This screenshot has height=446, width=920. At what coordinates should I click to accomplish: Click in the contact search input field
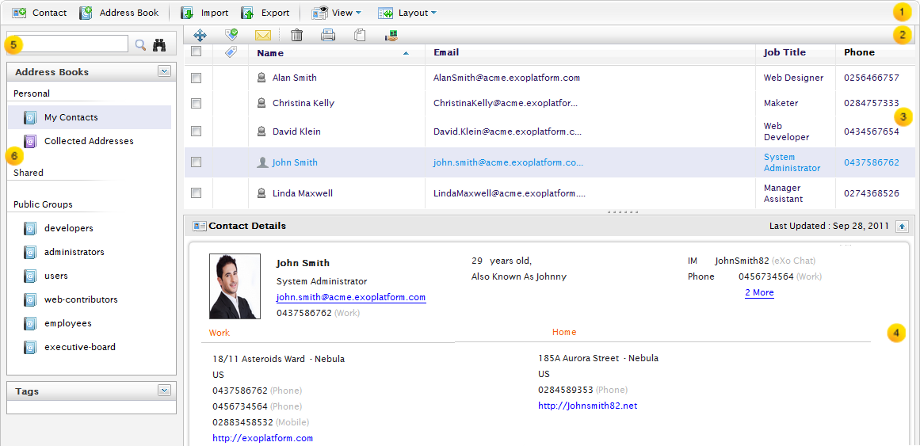pos(69,44)
